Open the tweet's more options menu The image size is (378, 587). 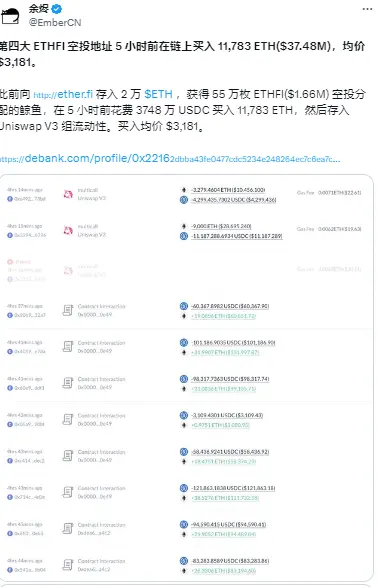pyautogui.click(x=368, y=9)
